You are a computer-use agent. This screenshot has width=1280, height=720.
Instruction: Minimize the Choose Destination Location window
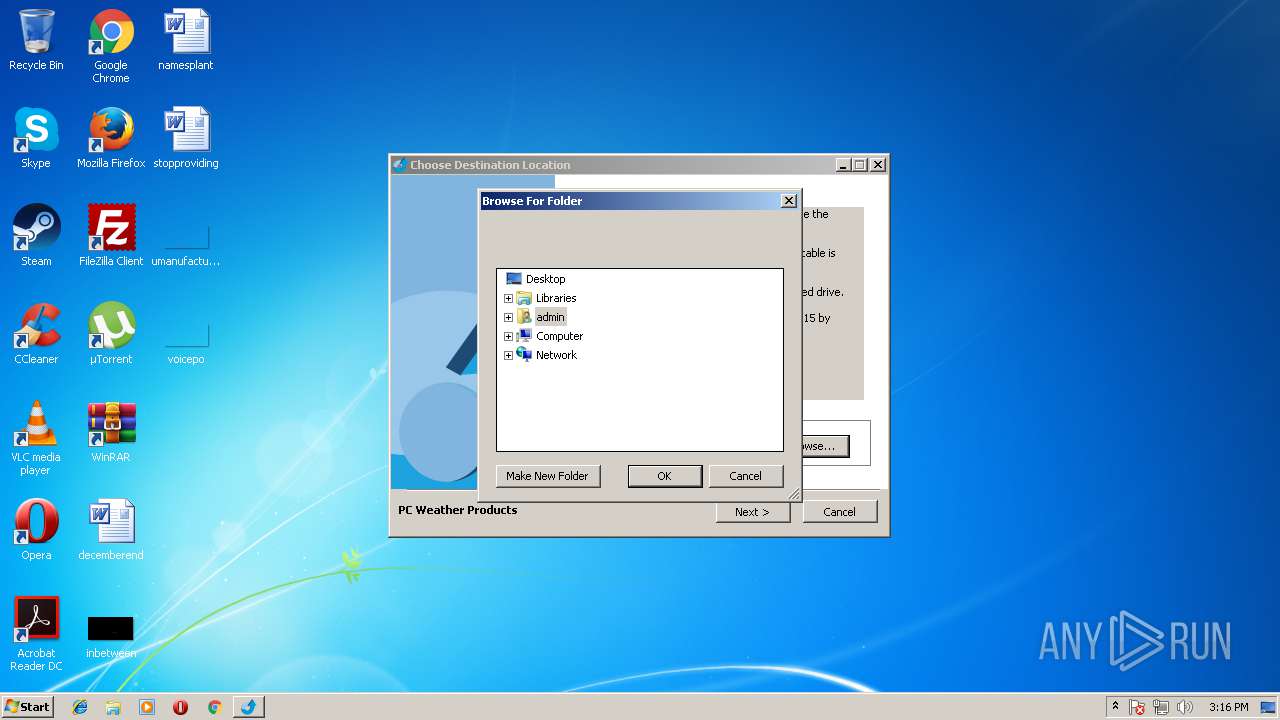pos(843,165)
